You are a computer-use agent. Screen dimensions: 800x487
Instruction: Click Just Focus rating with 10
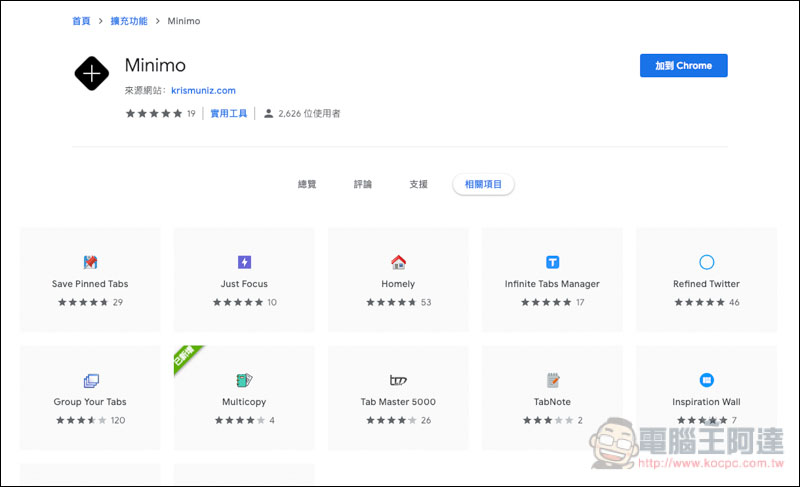pyautogui.click(x=244, y=302)
